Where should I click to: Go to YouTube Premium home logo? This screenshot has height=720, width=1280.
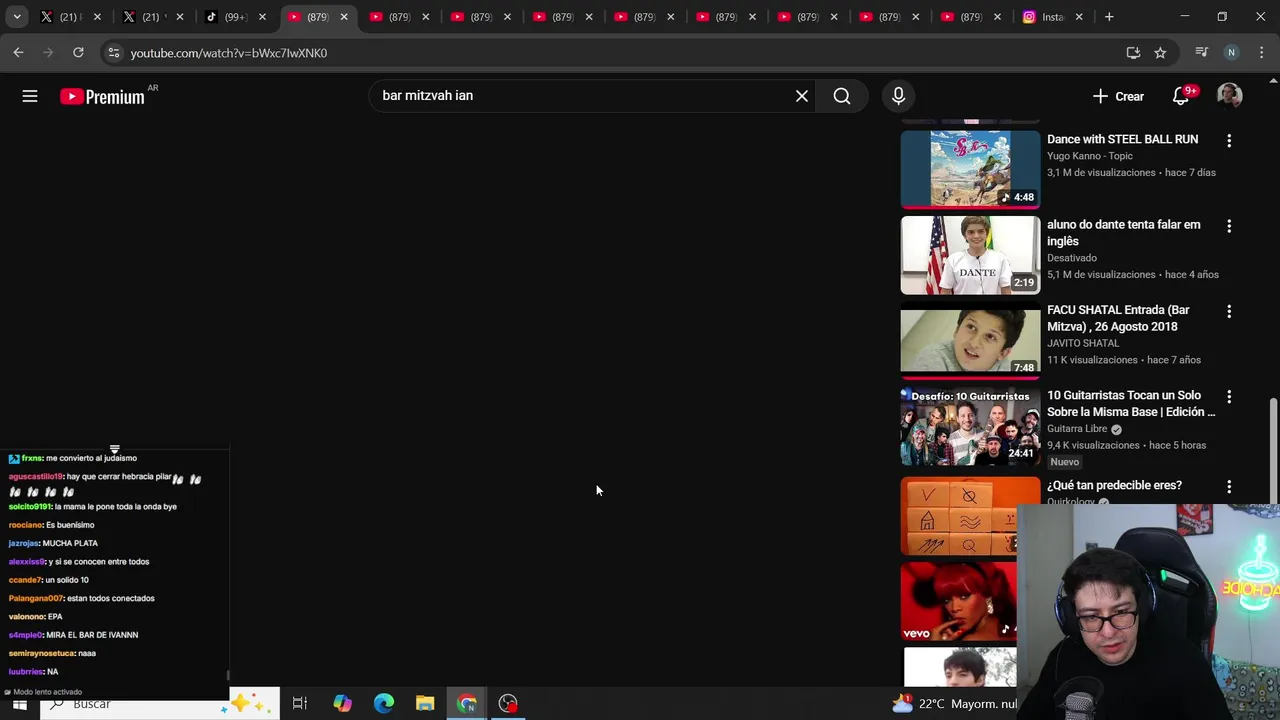pos(102,96)
